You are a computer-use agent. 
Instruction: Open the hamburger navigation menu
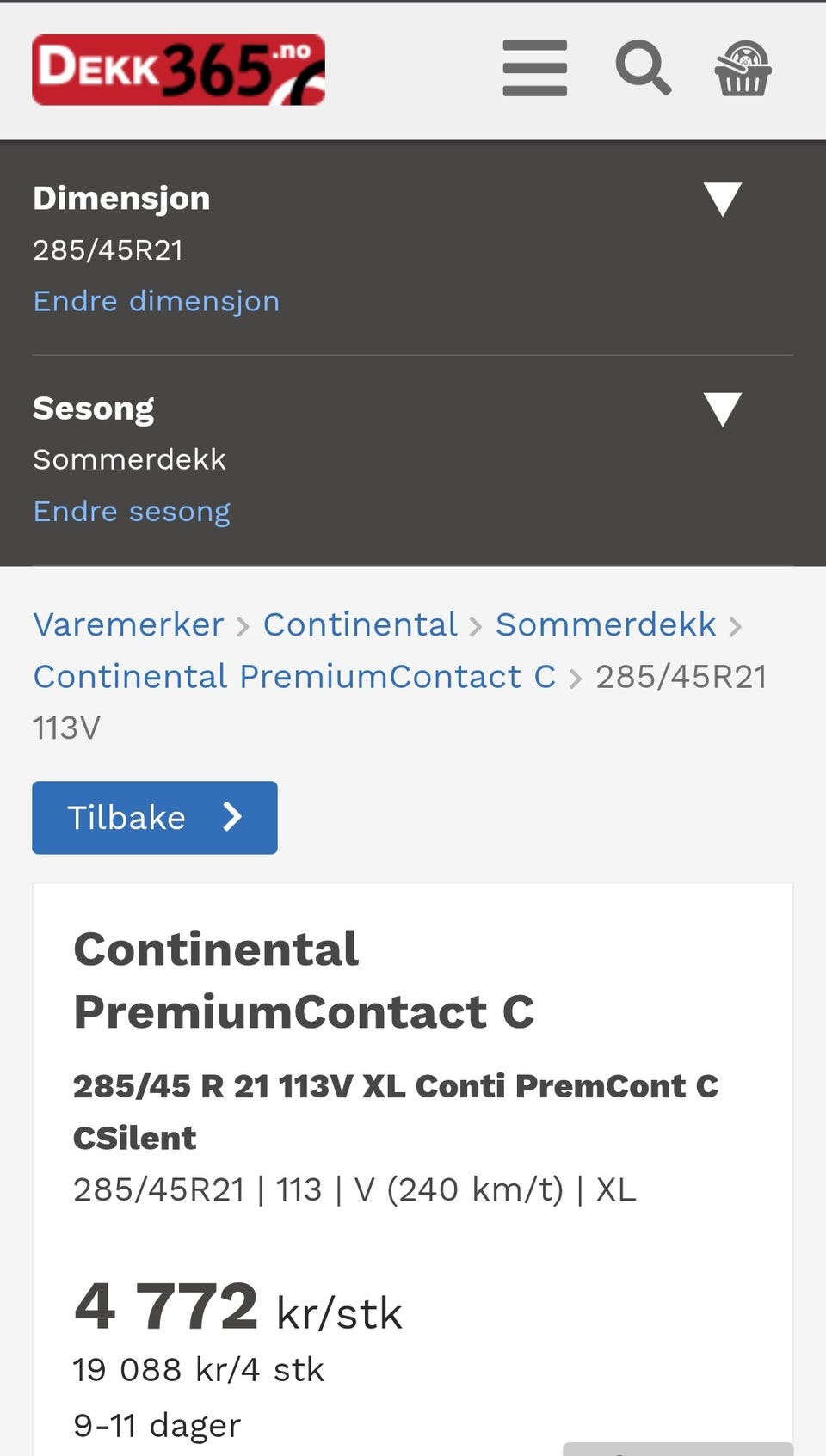click(x=534, y=68)
